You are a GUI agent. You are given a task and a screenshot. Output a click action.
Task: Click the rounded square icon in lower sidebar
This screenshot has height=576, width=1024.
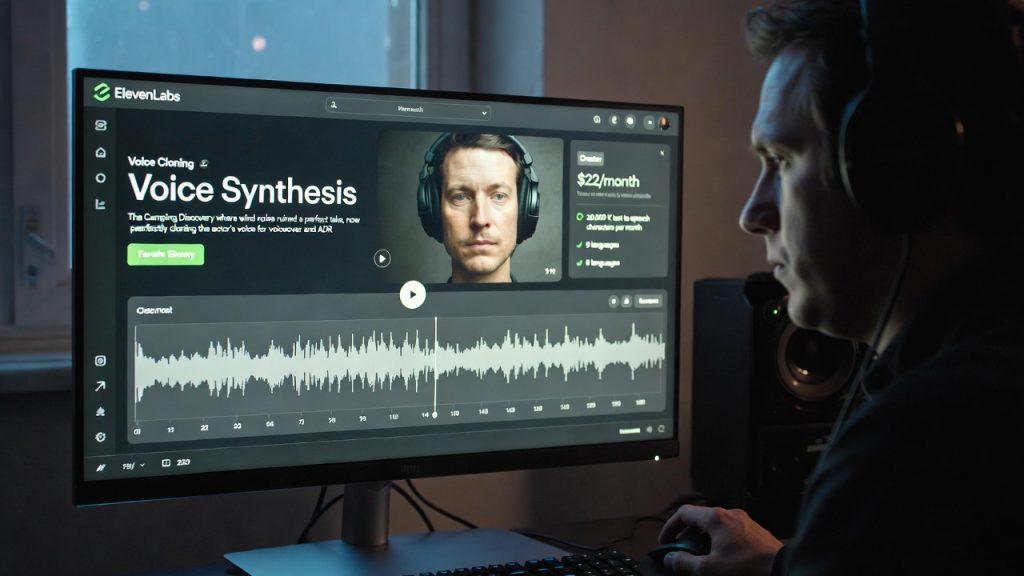click(101, 360)
